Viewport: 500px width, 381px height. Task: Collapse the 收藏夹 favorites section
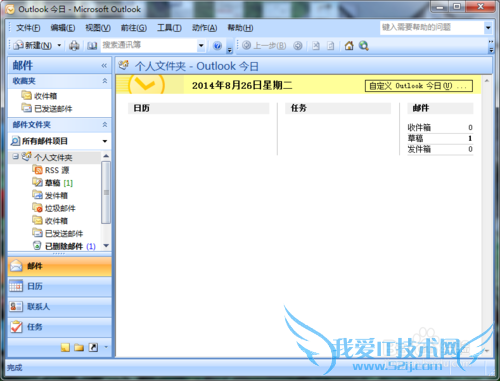pyautogui.click(x=105, y=81)
